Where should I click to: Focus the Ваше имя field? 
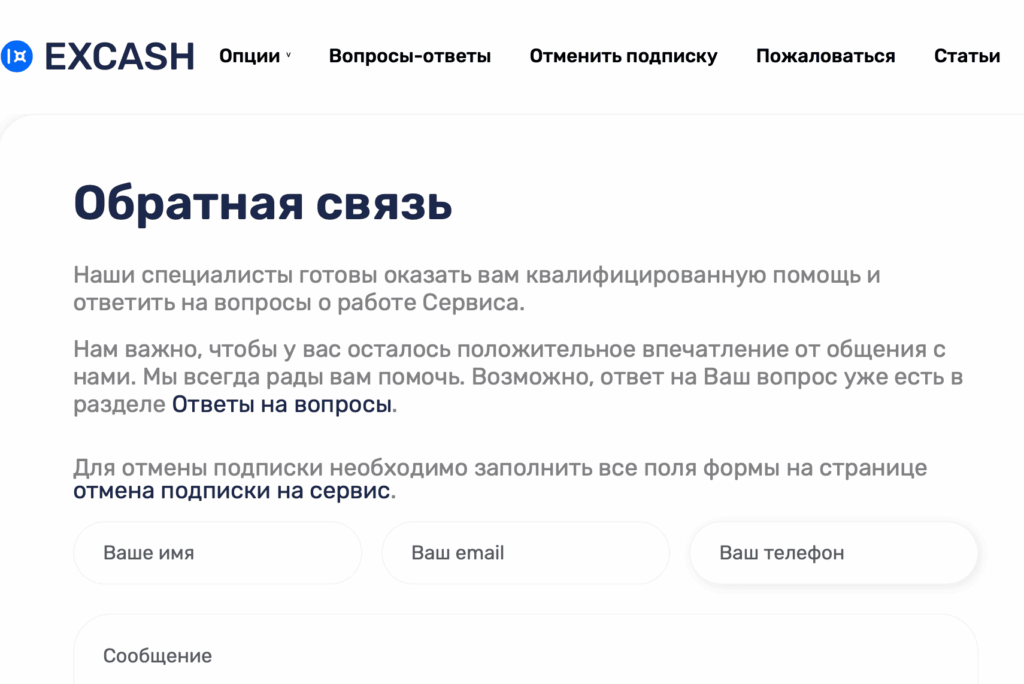(x=217, y=553)
